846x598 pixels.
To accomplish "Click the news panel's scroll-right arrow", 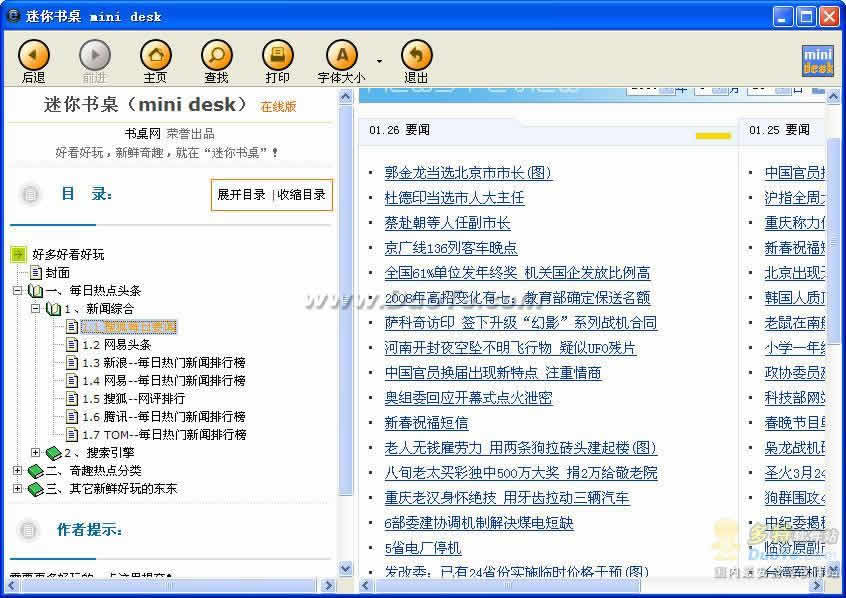I will tap(816, 586).
